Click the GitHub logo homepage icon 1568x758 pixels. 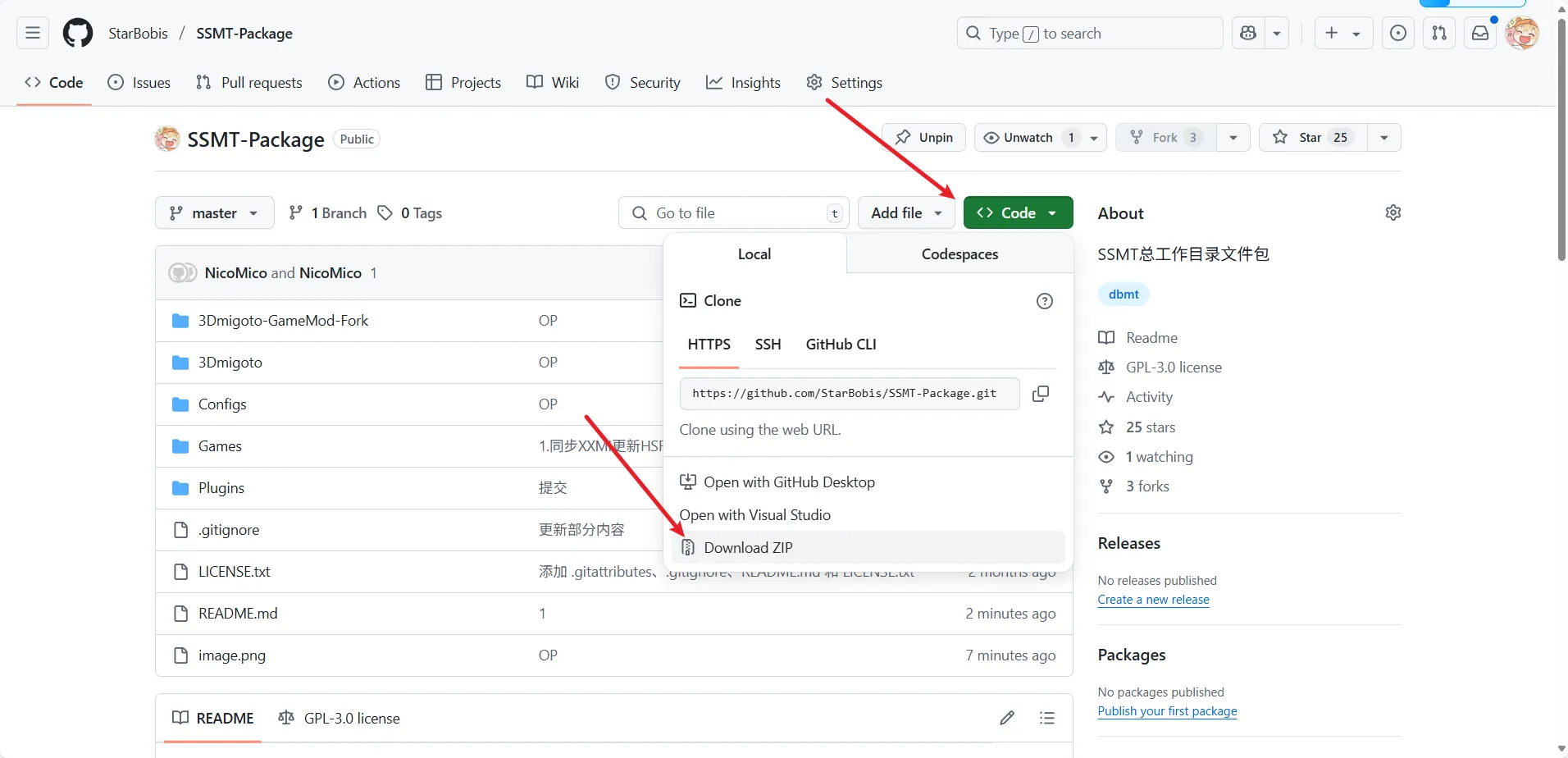tap(78, 33)
